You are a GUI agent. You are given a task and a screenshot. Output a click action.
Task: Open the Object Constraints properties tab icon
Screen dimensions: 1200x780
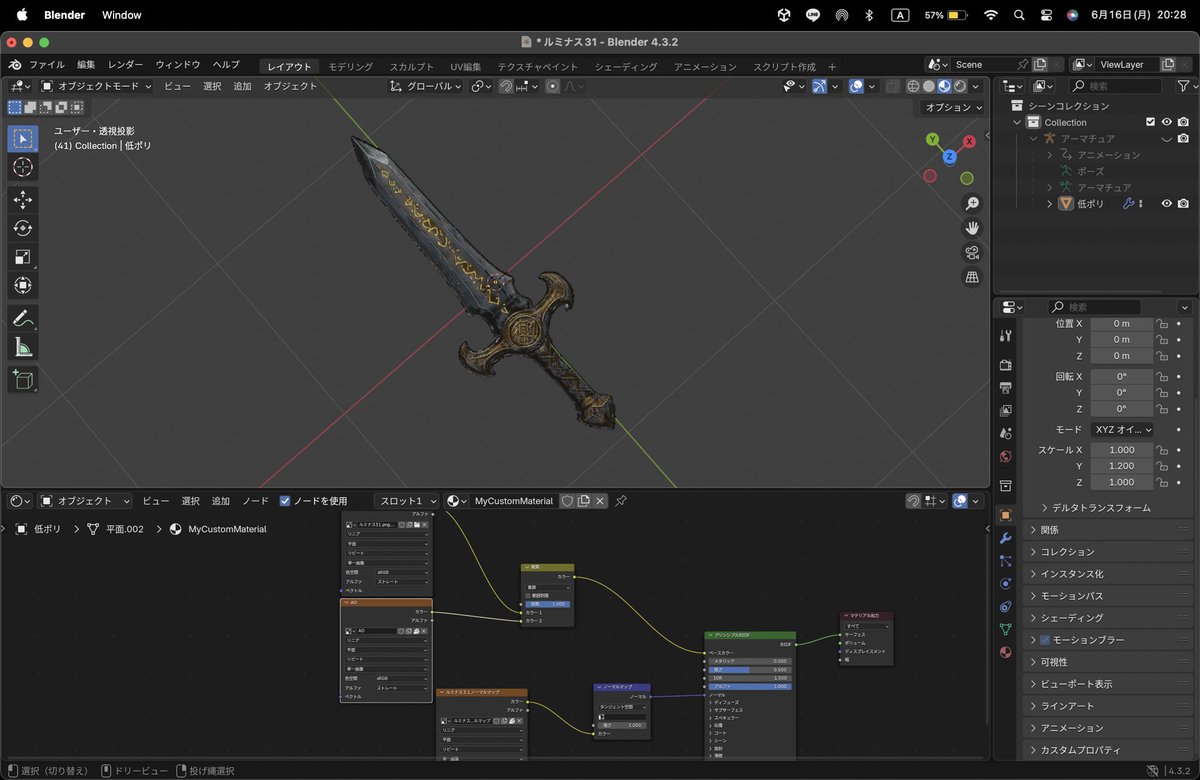click(1006, 606)
